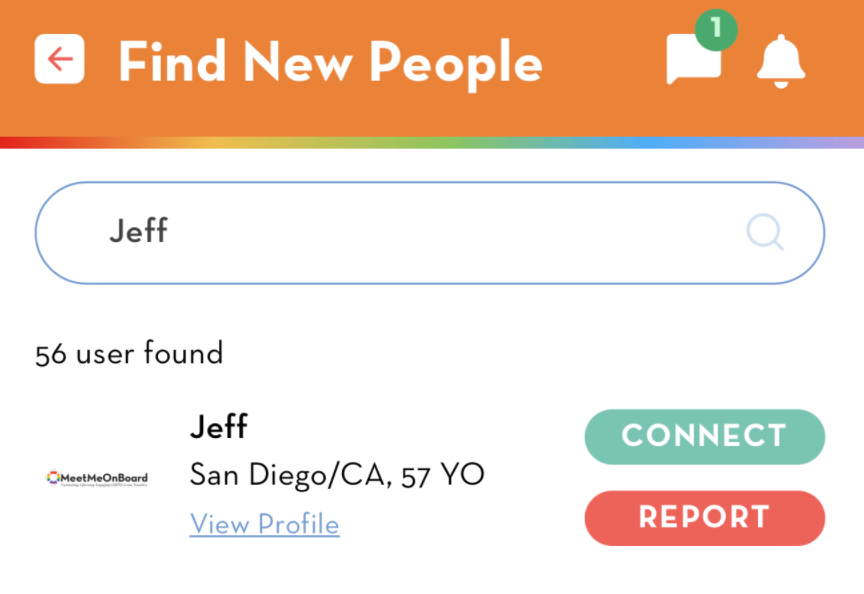Viewport: 864px width, 594px height.
Task: Click the 56 user found label
Action: [x=129, y=353]
